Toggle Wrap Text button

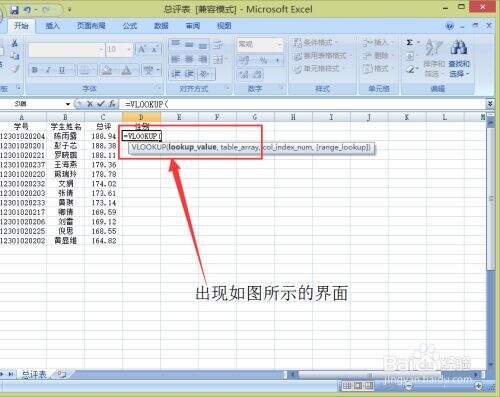click(218, 44)
